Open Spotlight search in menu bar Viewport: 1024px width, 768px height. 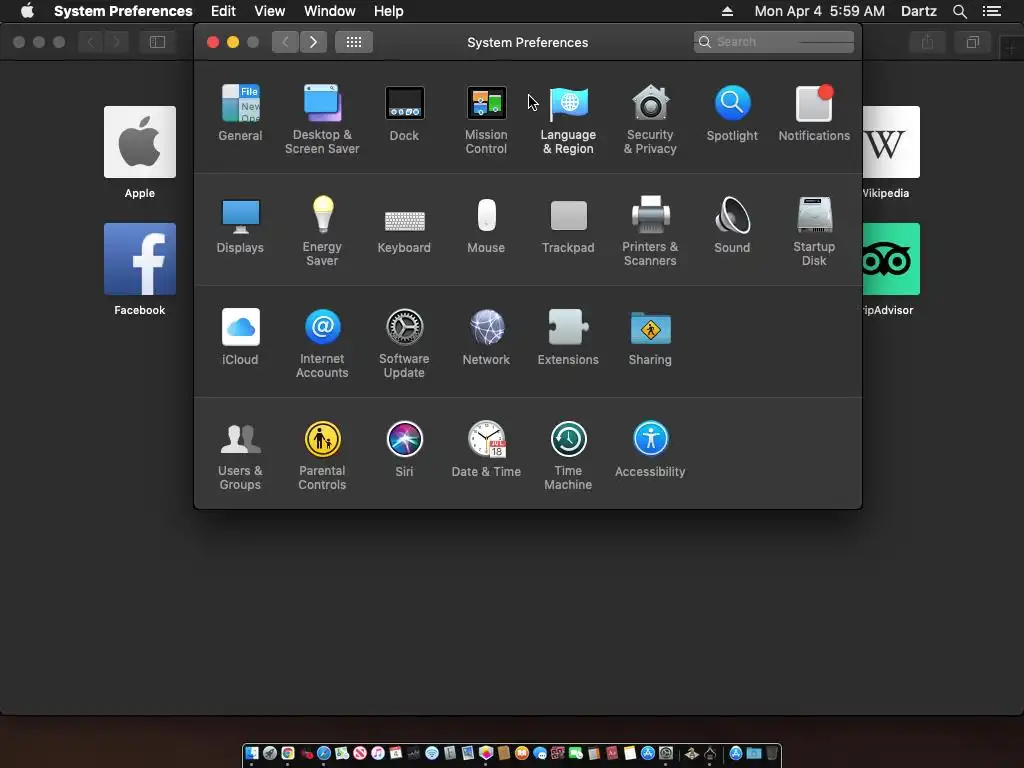click(959, 11)
